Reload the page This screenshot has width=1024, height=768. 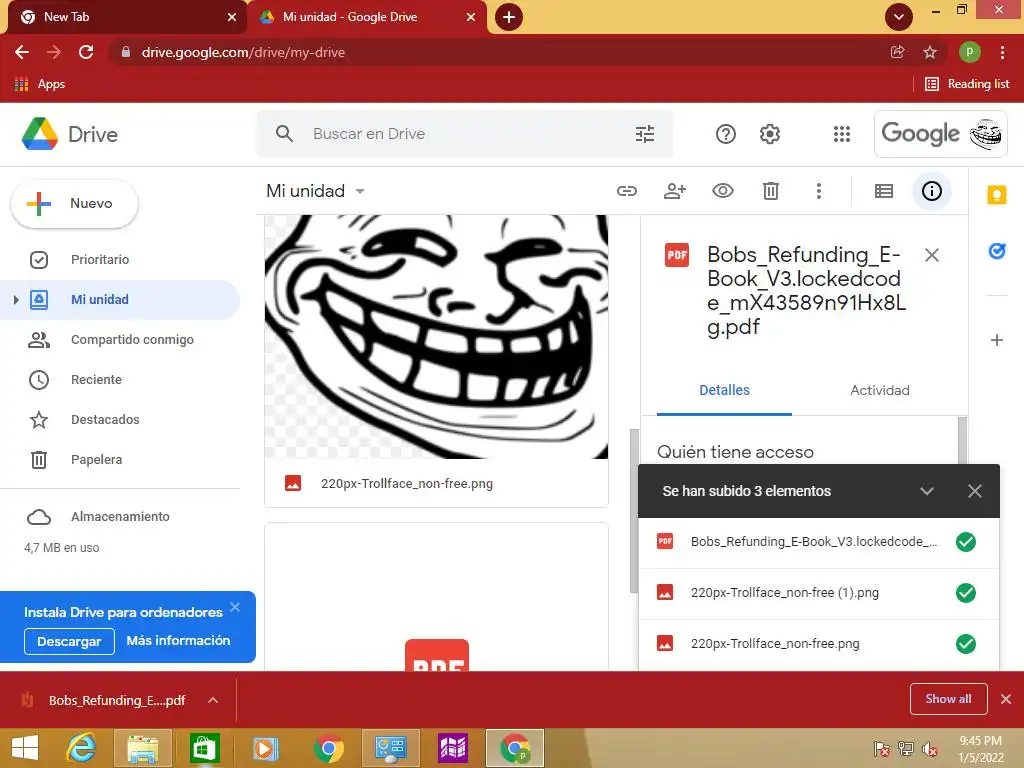(86, 52)
